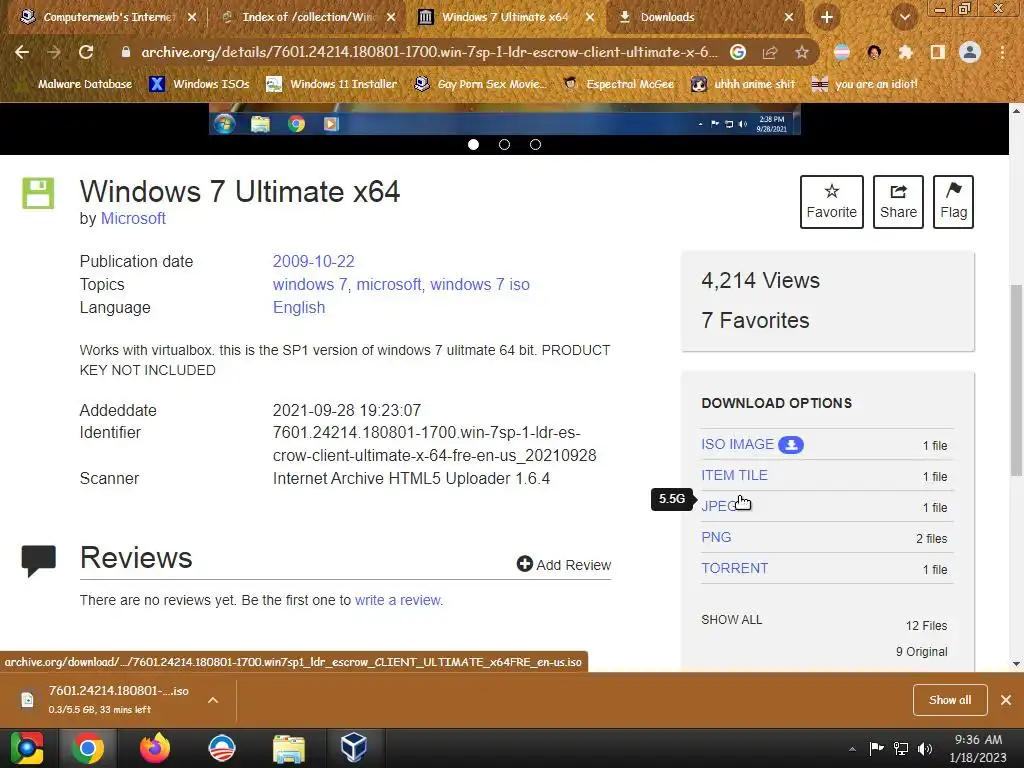Open the uhhh anime shit bookmark
This screenshot has width=1024, height=768.
point(743,84)
